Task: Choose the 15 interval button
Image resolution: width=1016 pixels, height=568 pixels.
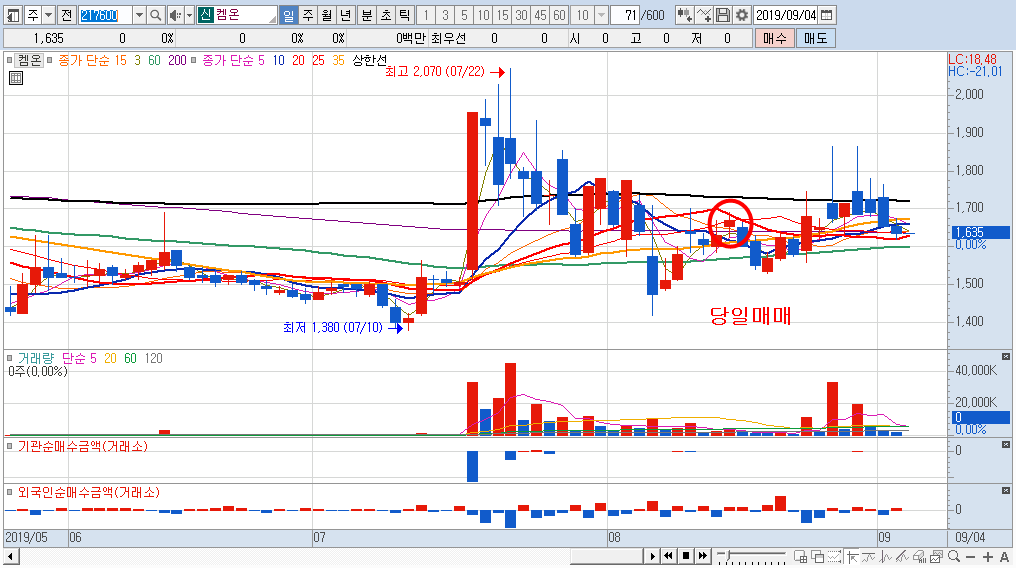Action: (502, 15)
